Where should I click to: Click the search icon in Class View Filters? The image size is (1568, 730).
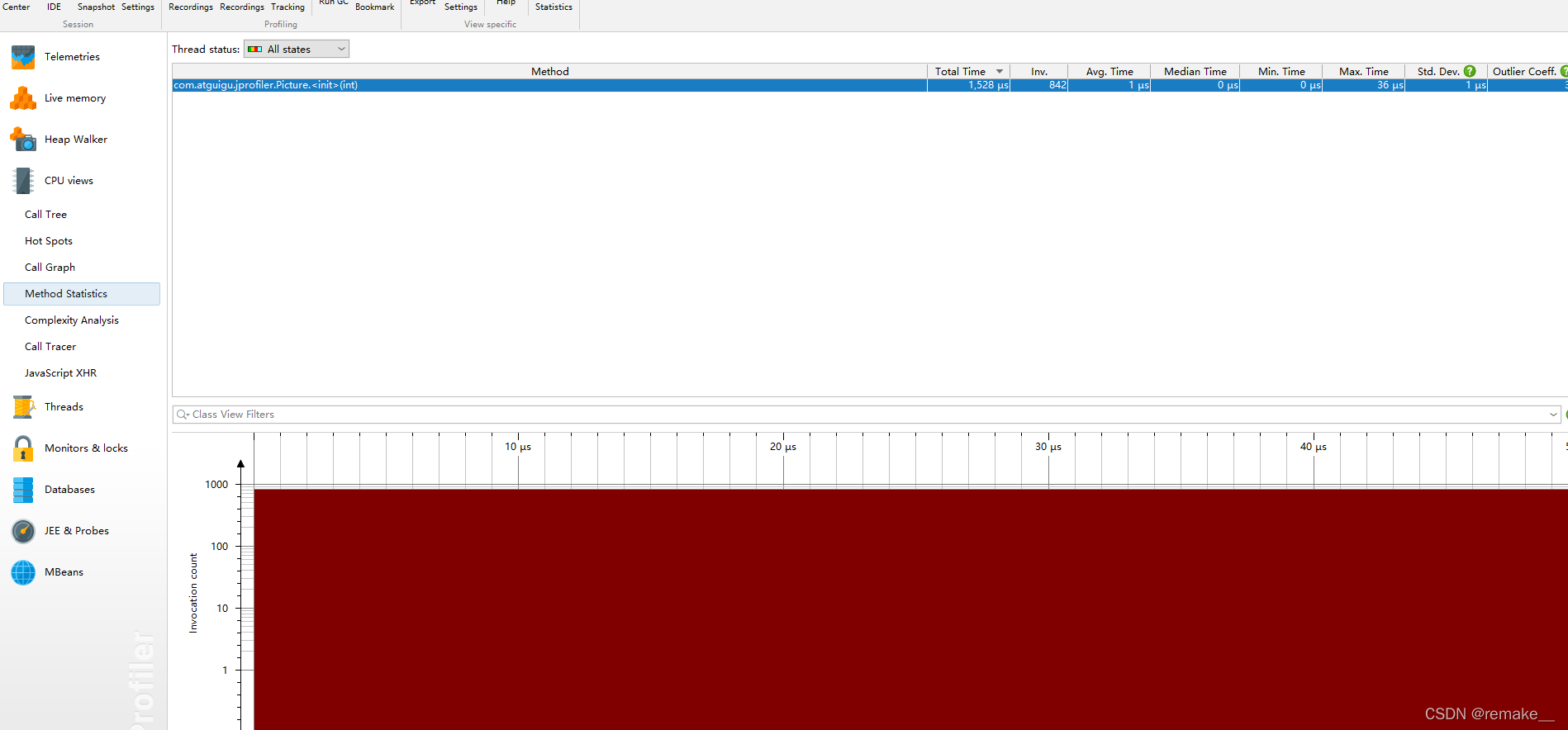pyautogui.click(x=183, y=415)
